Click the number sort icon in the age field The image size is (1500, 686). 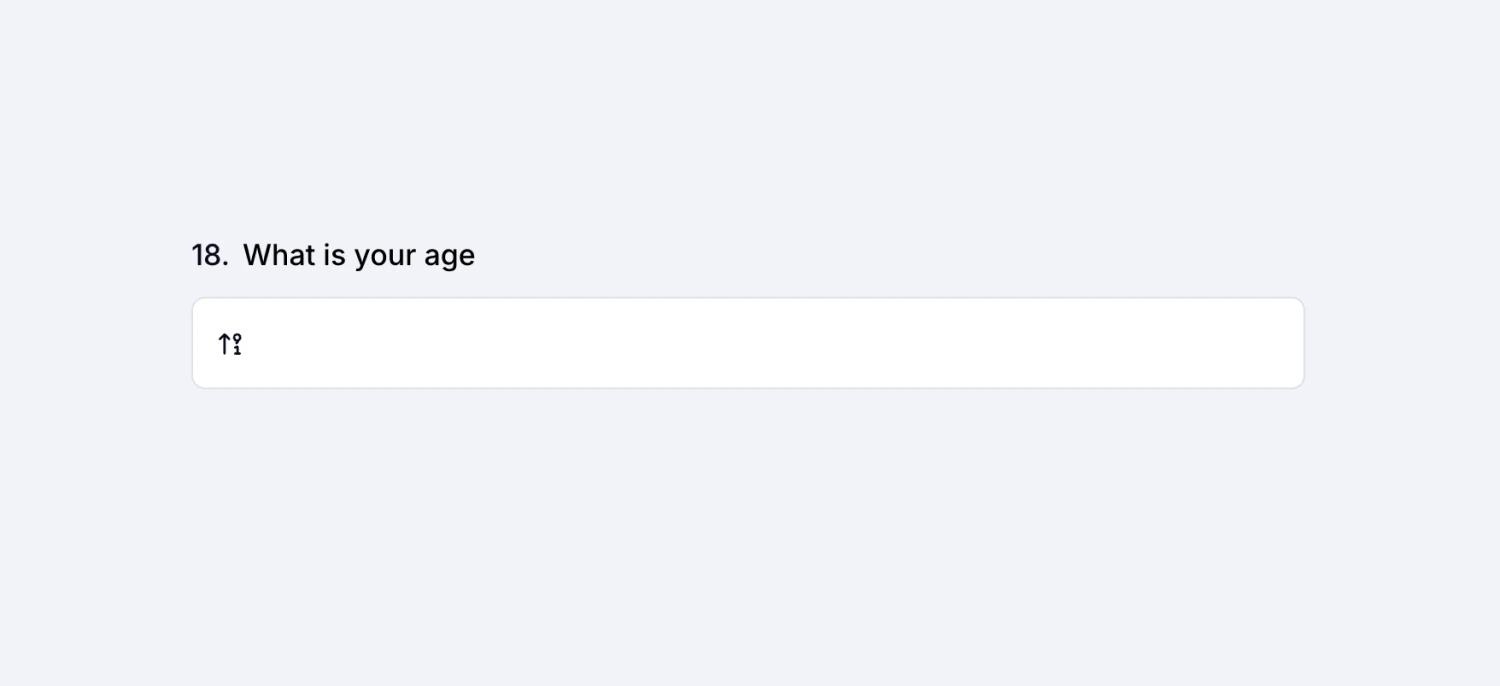tap(230, 344)
